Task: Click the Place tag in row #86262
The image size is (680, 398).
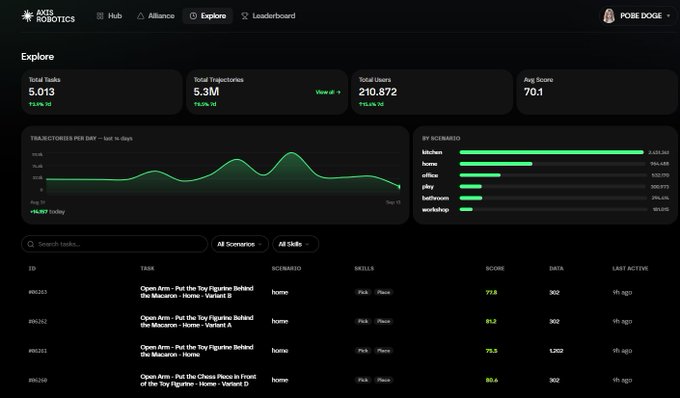Action: pyautogui.click(x=383, y=321)
